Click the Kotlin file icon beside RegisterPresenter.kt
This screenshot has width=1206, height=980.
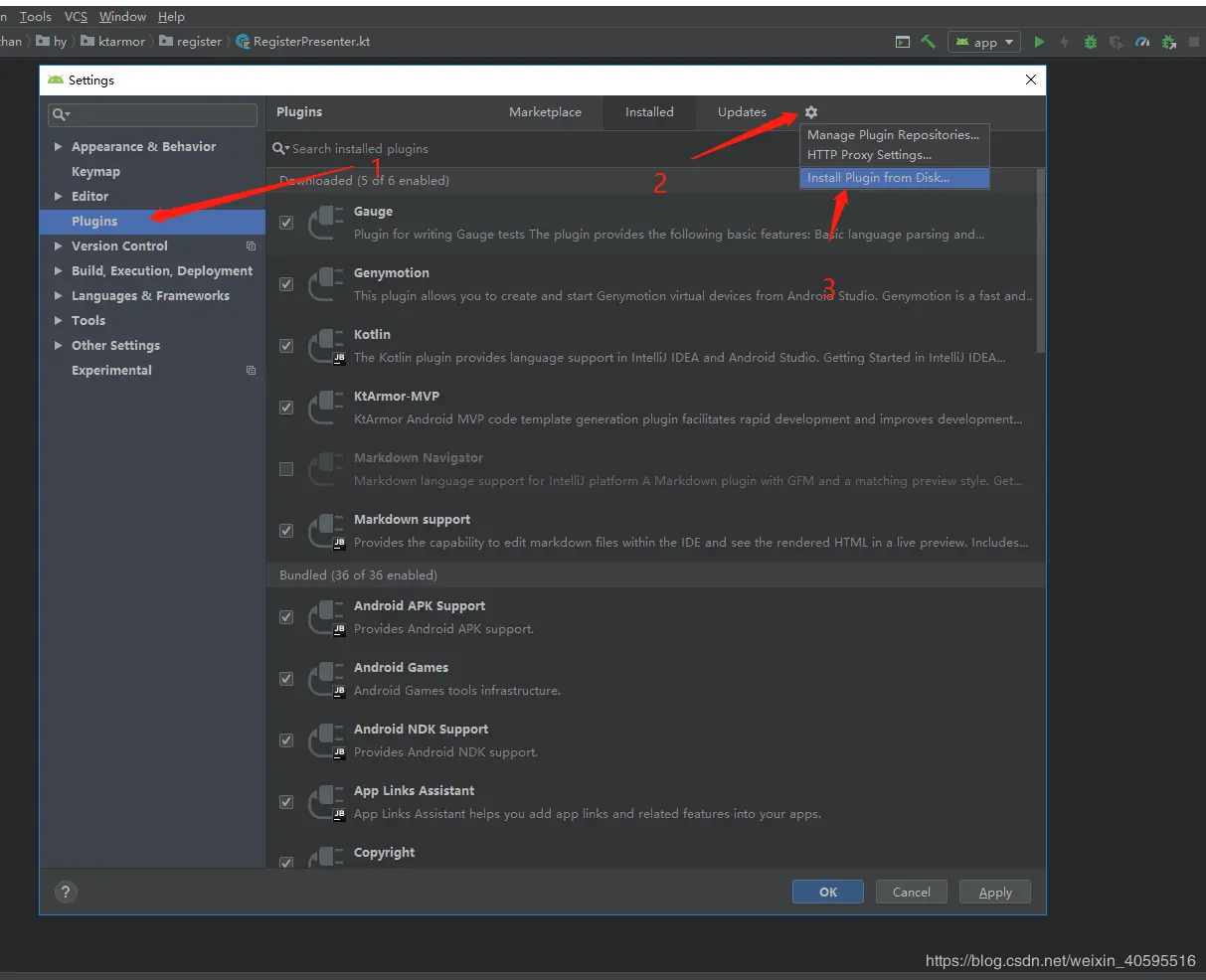coord(243,42)
